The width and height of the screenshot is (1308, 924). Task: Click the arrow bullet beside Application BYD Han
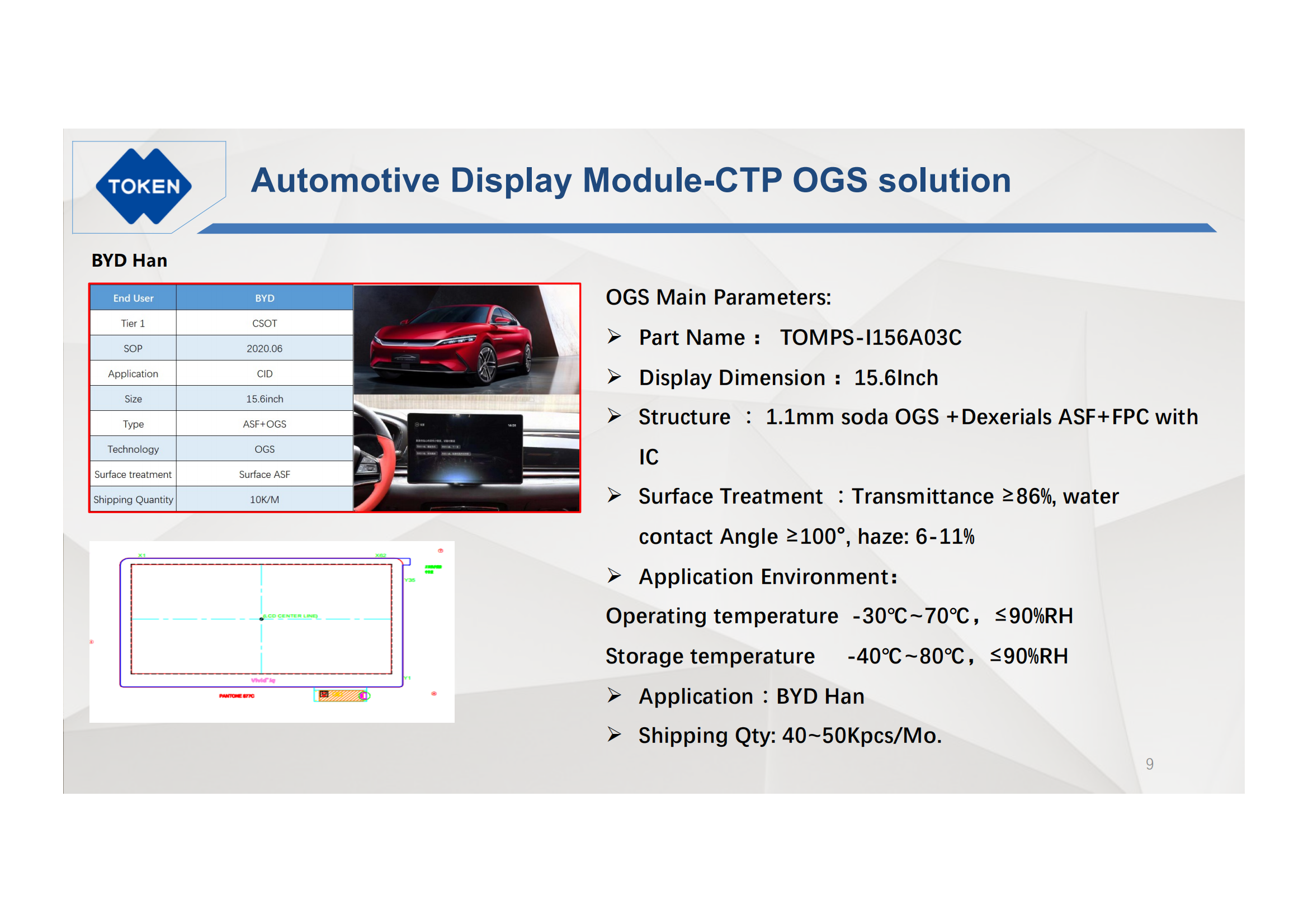[x=614, y=696]
